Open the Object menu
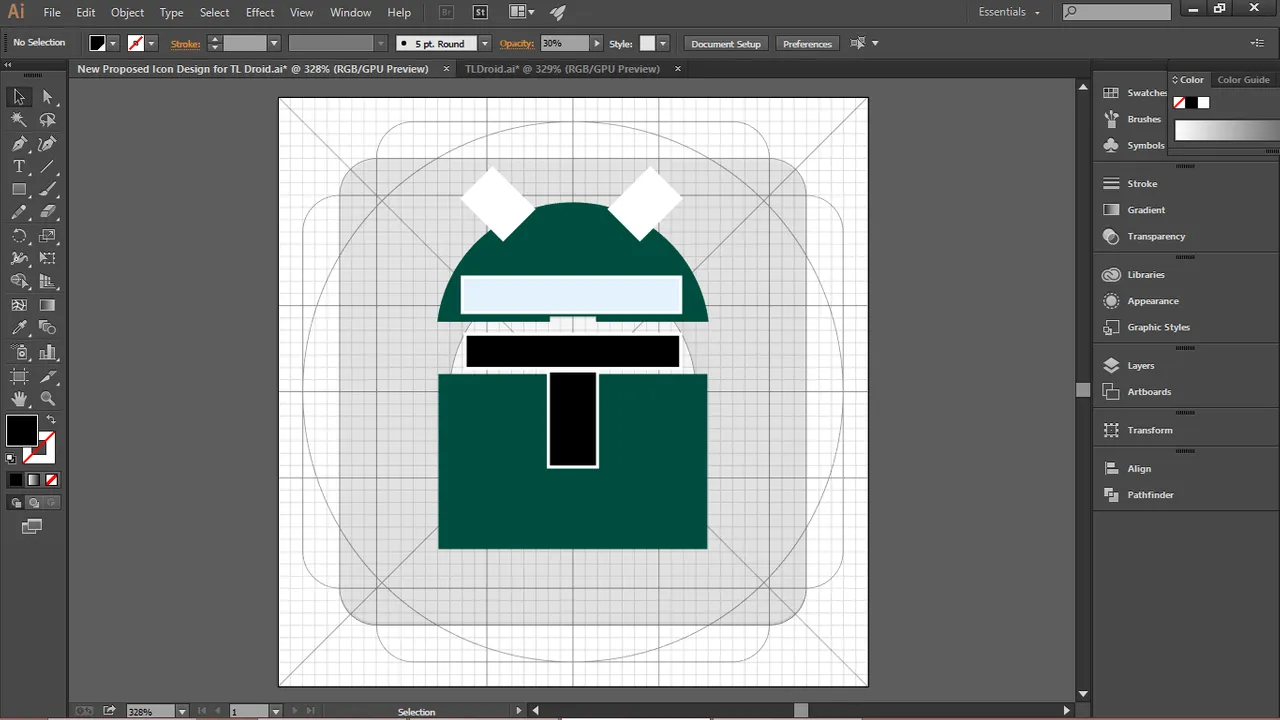 coord(127,12)
